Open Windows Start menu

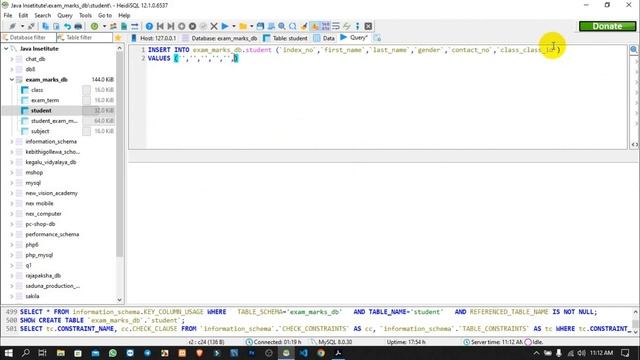pos(8,353)
